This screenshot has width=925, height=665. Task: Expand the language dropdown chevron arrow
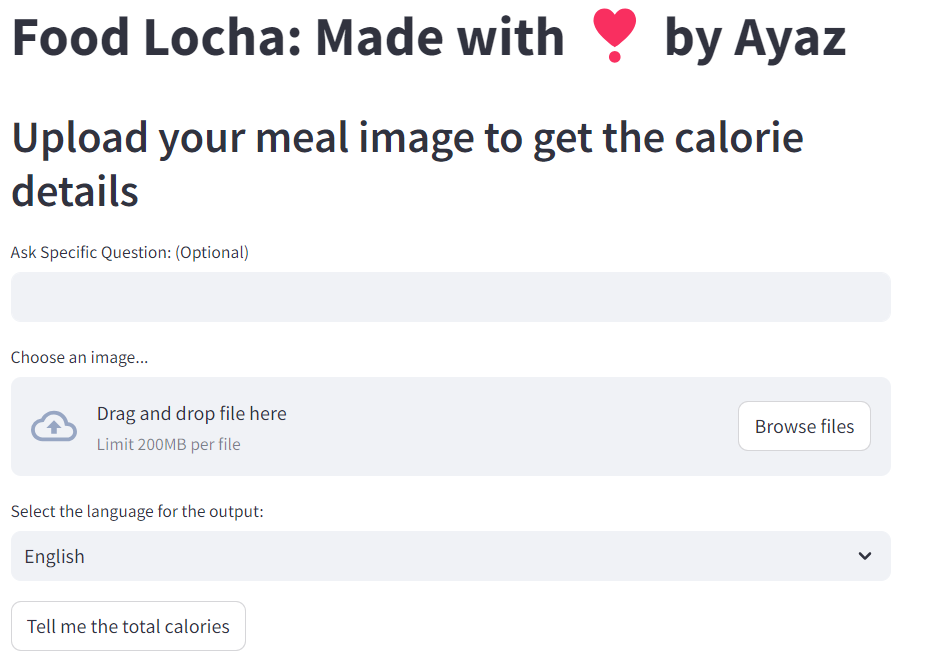865,556
